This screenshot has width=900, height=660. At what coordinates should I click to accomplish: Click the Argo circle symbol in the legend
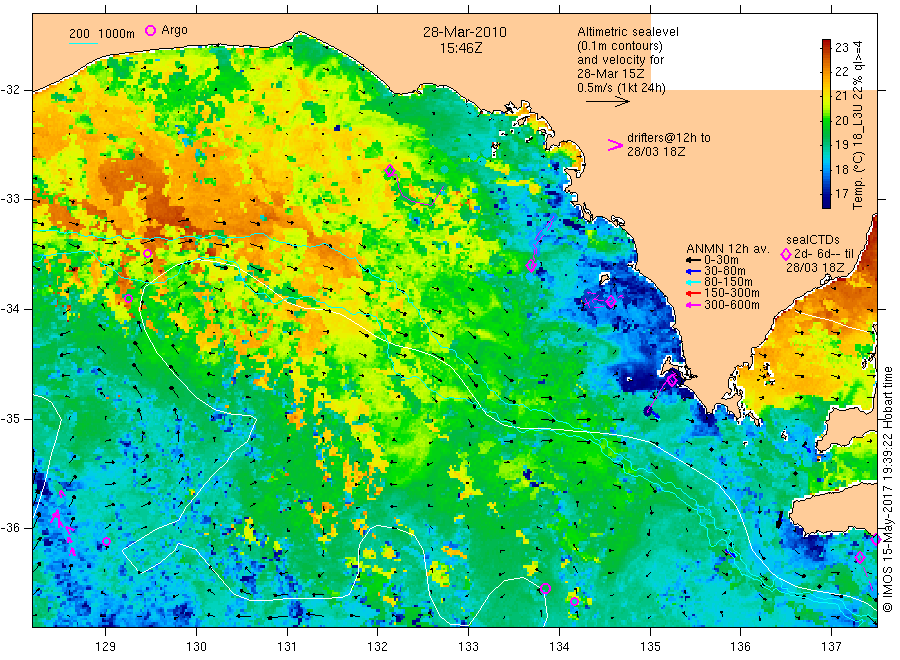coord(150,30)
